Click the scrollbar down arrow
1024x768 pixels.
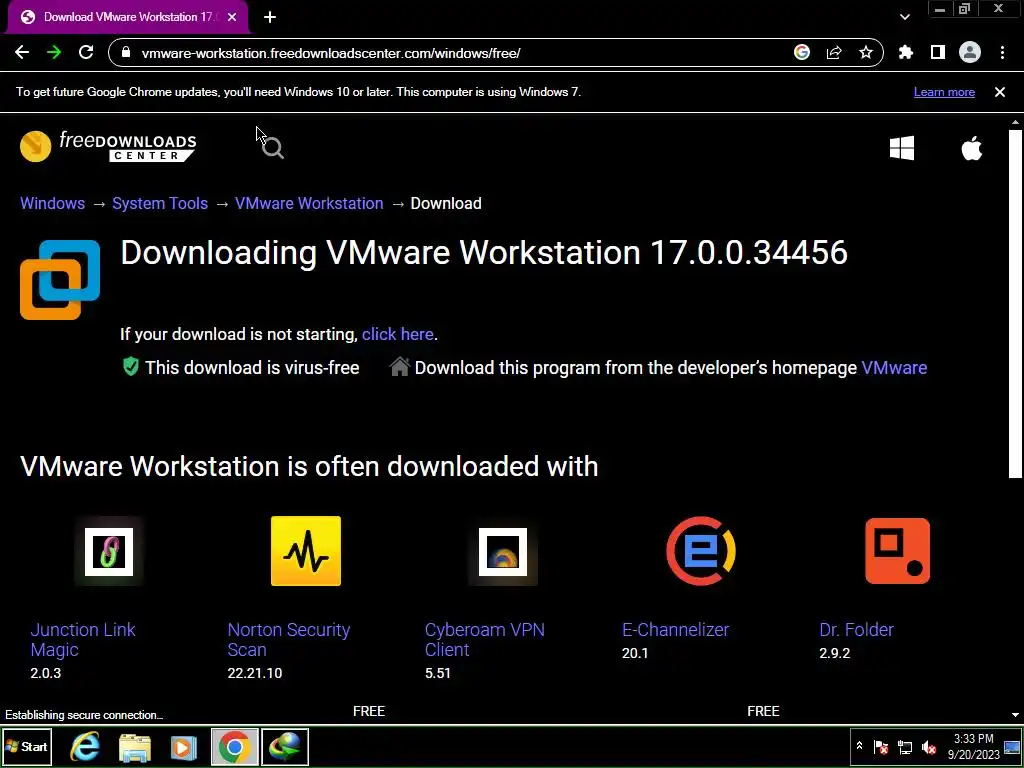click(x=1015, y=715)
